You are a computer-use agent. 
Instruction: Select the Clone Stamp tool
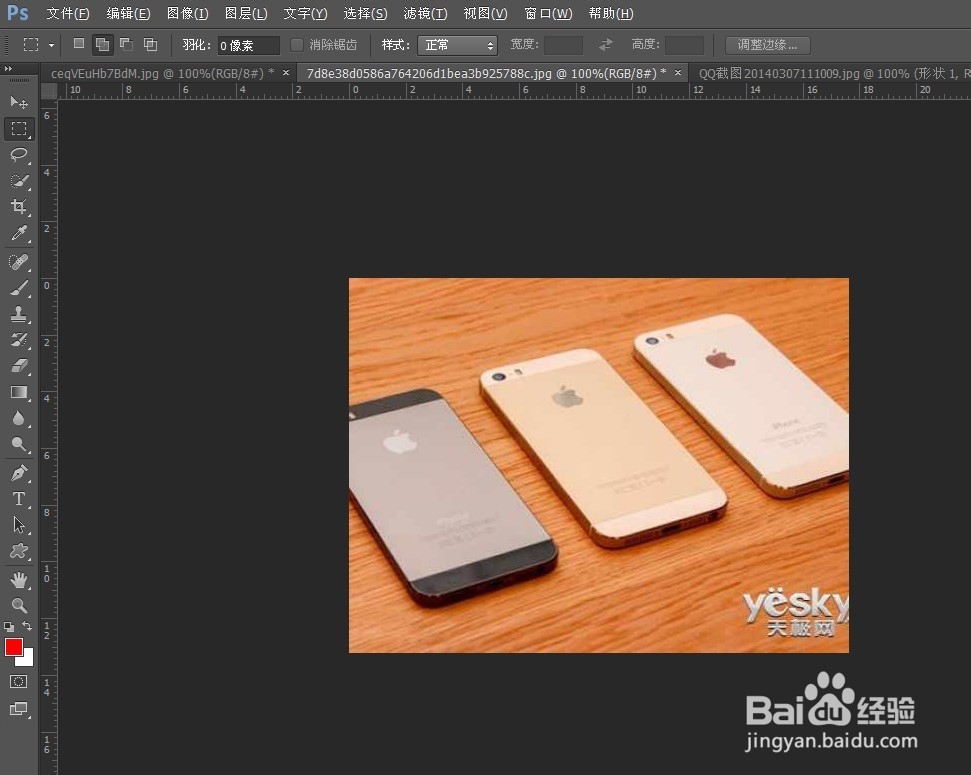19,314
